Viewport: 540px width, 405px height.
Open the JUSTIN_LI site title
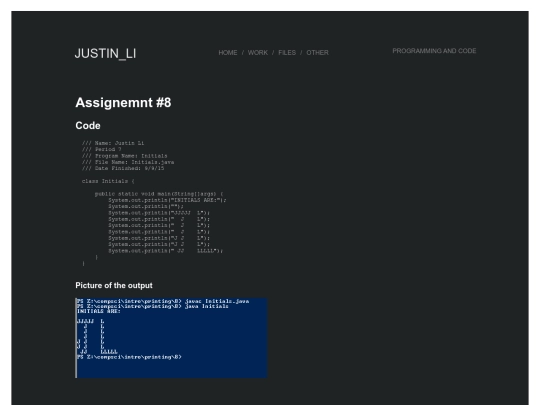pyautogui.click(x=105, y=54)
